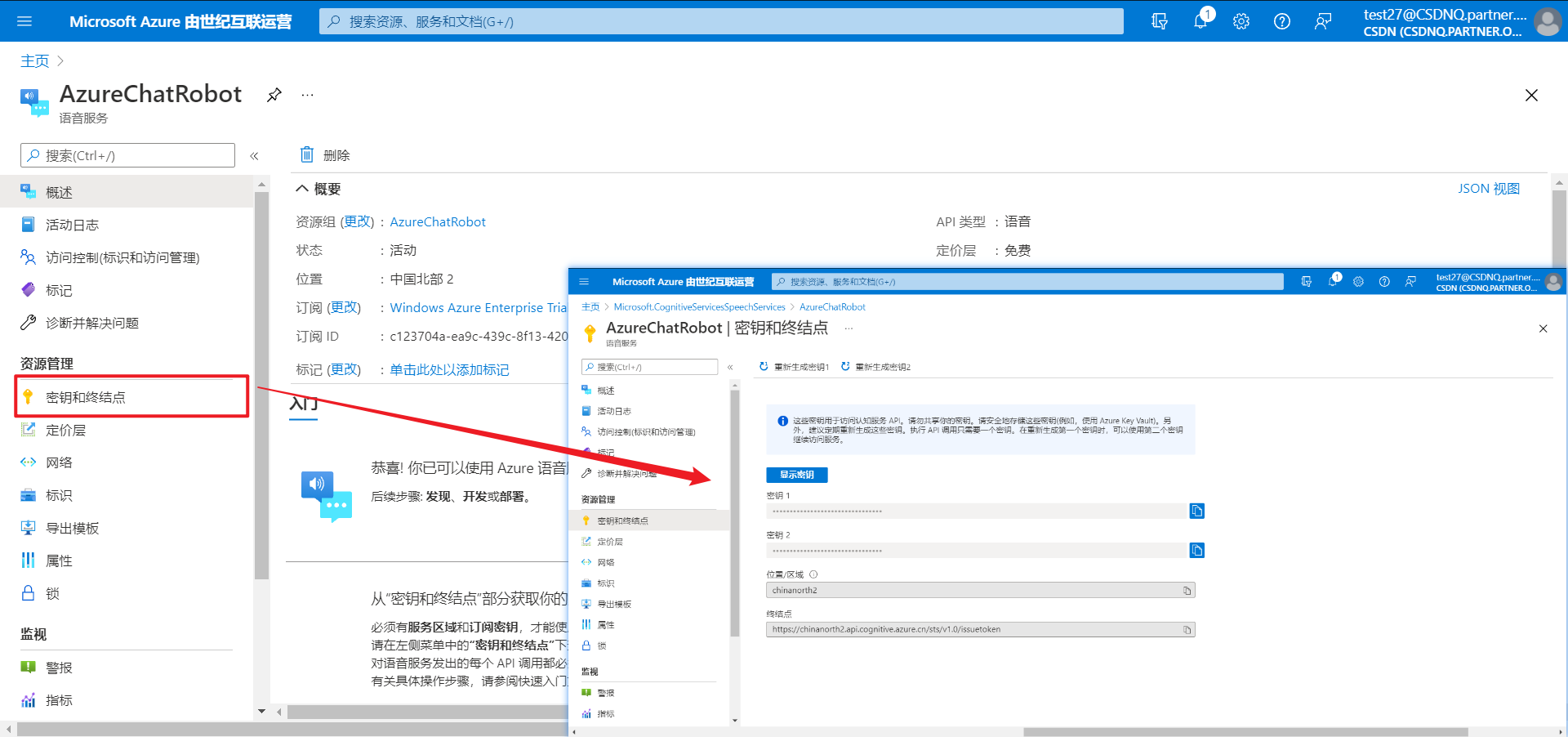Click 显示密钥 button in the inset
This screenshot has height=737, width=1568.
tap(797, 475)
